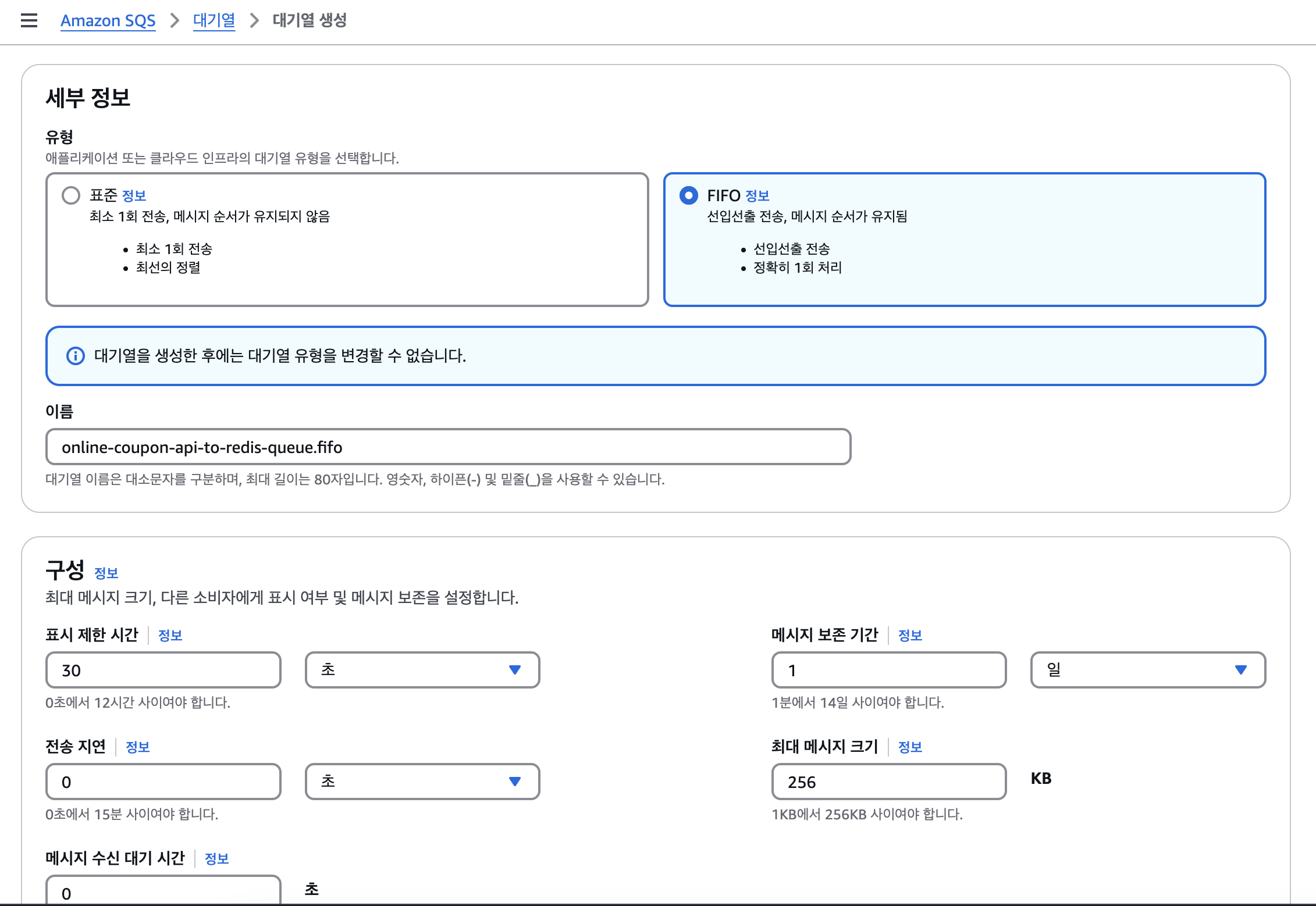Expand the 전송 지연 unit dropdown

422,782
